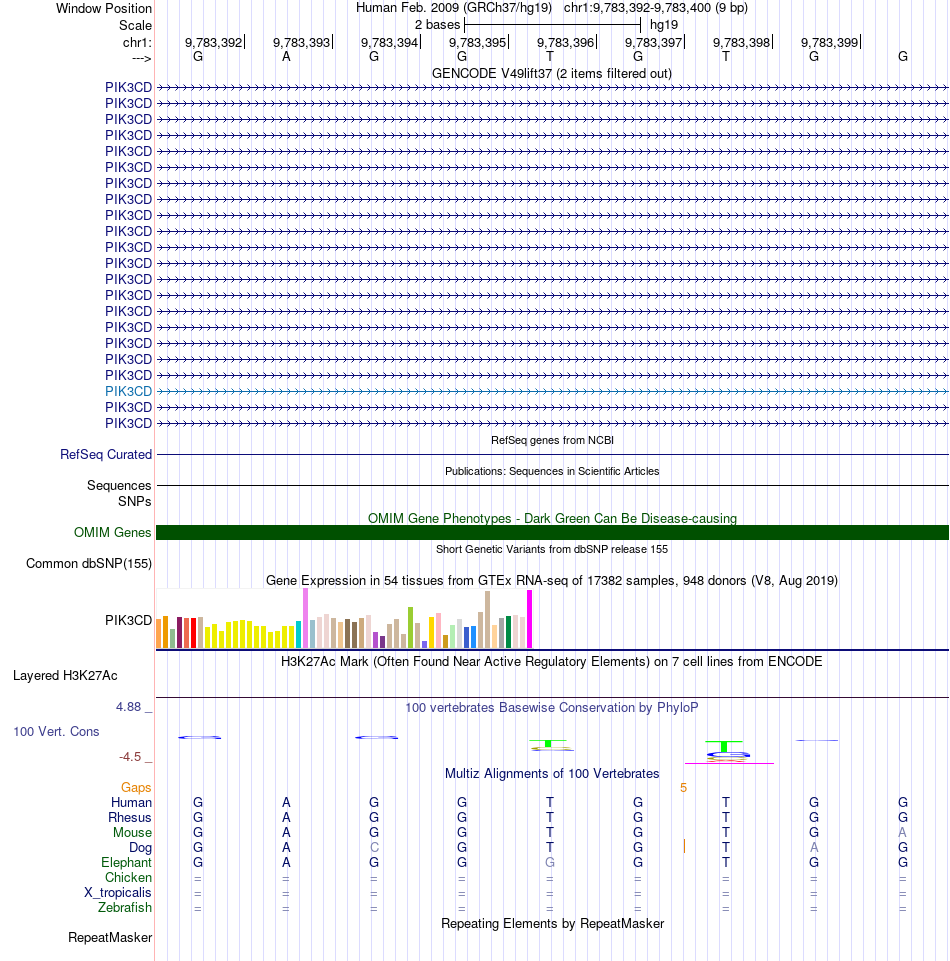Click the dark green OMIM gene bar

point(552,533)
